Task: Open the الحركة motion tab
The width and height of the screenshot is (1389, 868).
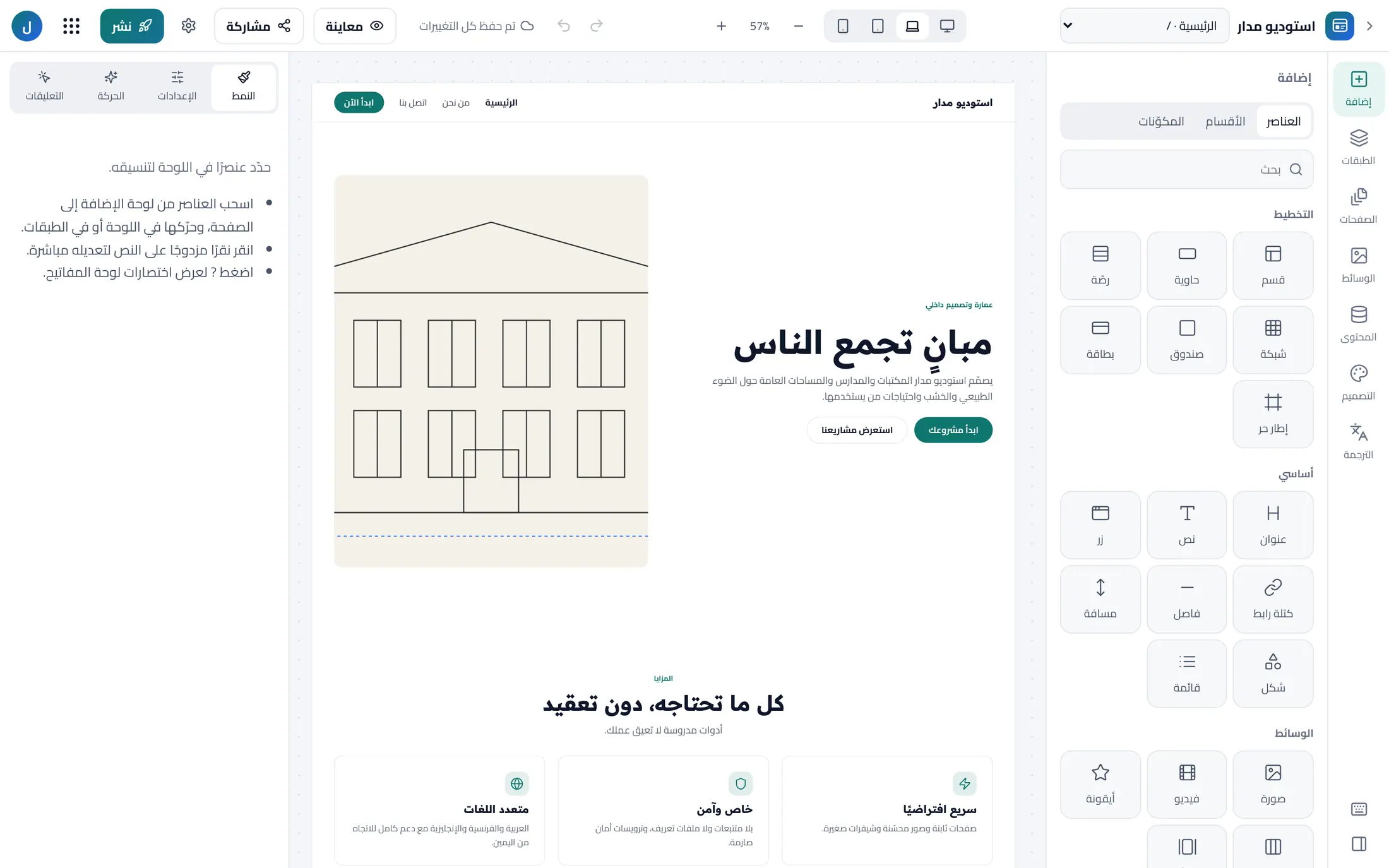Action: pyautogui.click(x=110, y=86)
